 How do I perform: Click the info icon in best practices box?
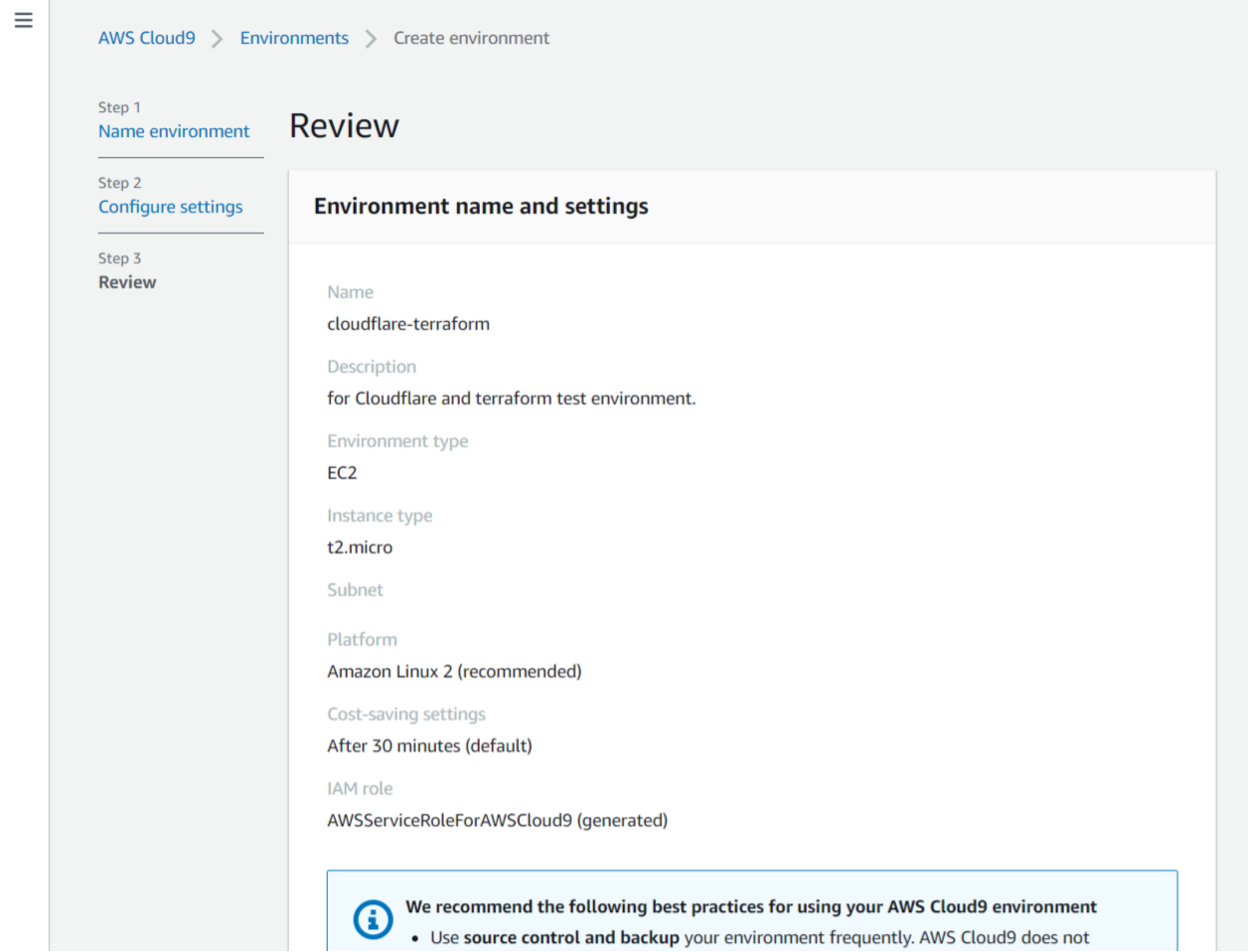(x=373, y=919)
